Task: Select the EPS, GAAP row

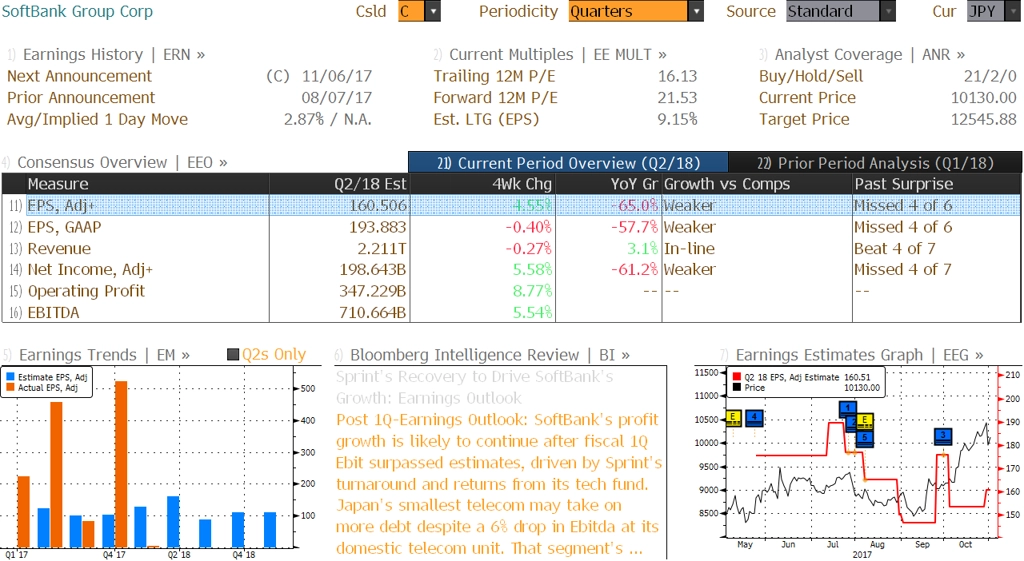Action: coord(511,227)
